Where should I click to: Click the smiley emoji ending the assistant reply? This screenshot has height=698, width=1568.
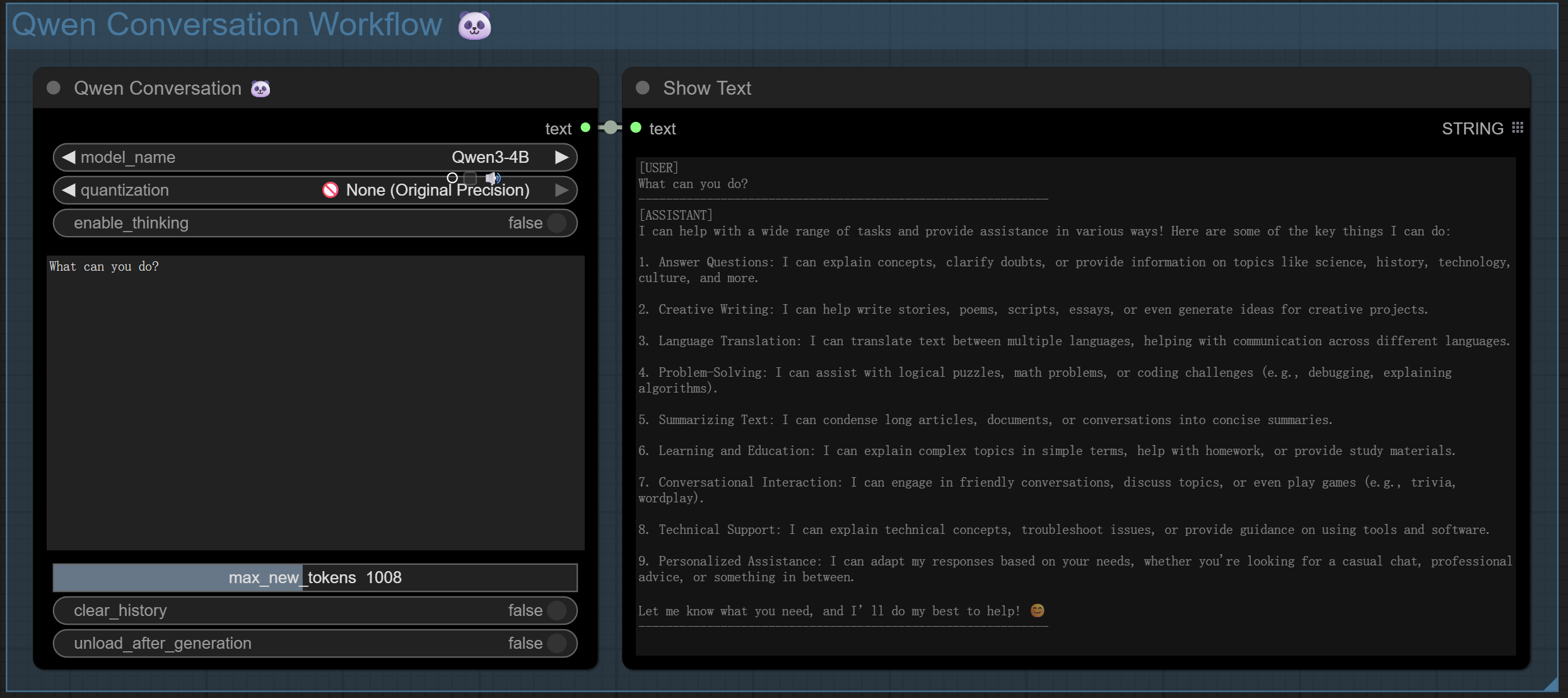(1037, 610)
